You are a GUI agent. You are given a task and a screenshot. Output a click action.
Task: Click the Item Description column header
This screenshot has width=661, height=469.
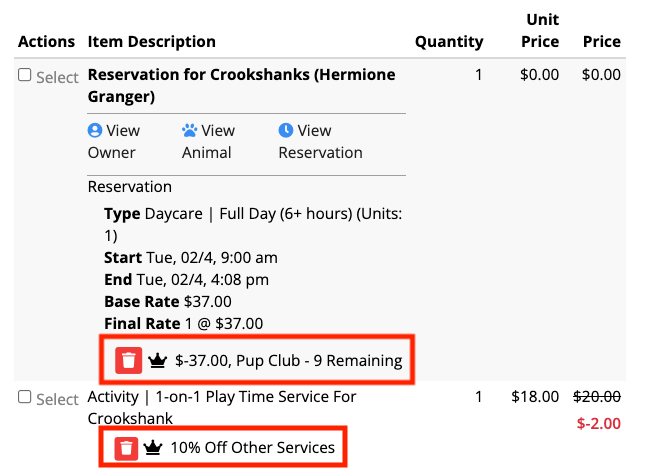(x=152, y=42)
